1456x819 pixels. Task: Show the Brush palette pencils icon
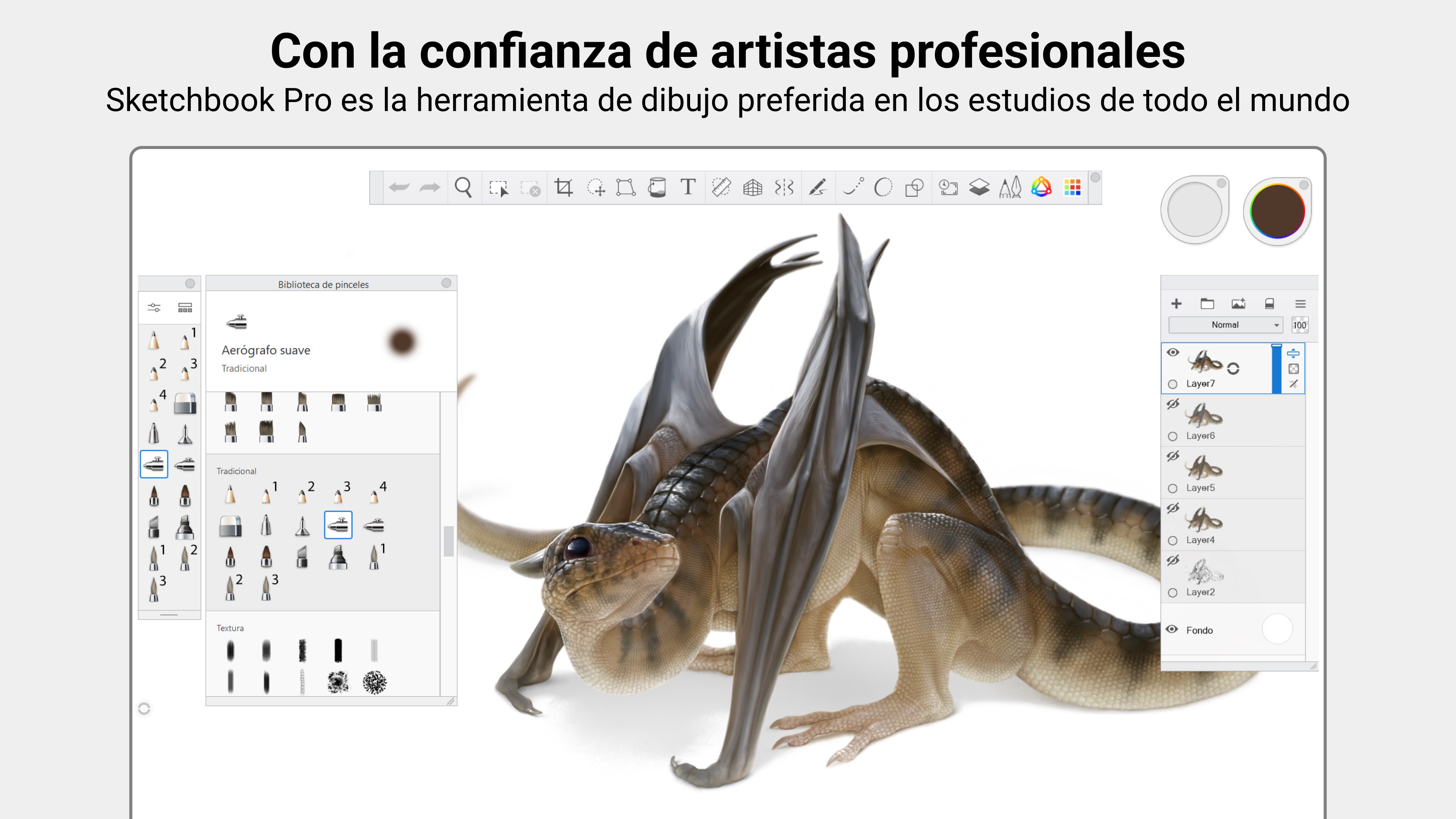click(1010, 187)
